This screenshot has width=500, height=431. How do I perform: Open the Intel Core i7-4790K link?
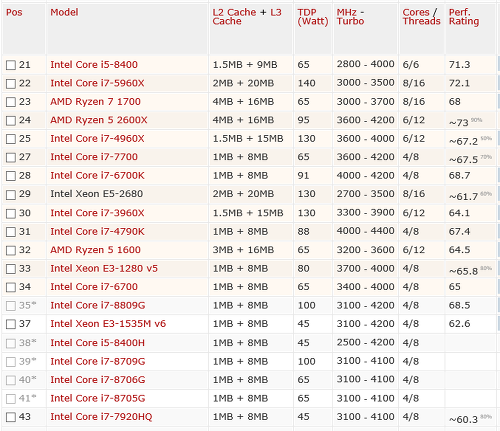tap(97, 232)
